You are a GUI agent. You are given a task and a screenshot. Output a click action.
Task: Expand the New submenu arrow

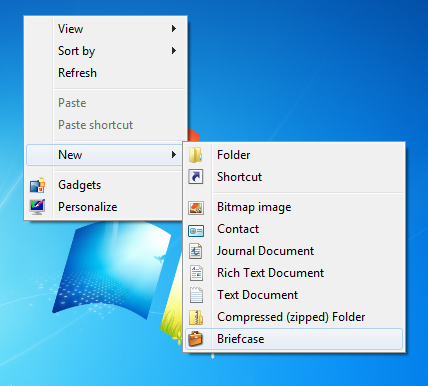click(174, 155)
